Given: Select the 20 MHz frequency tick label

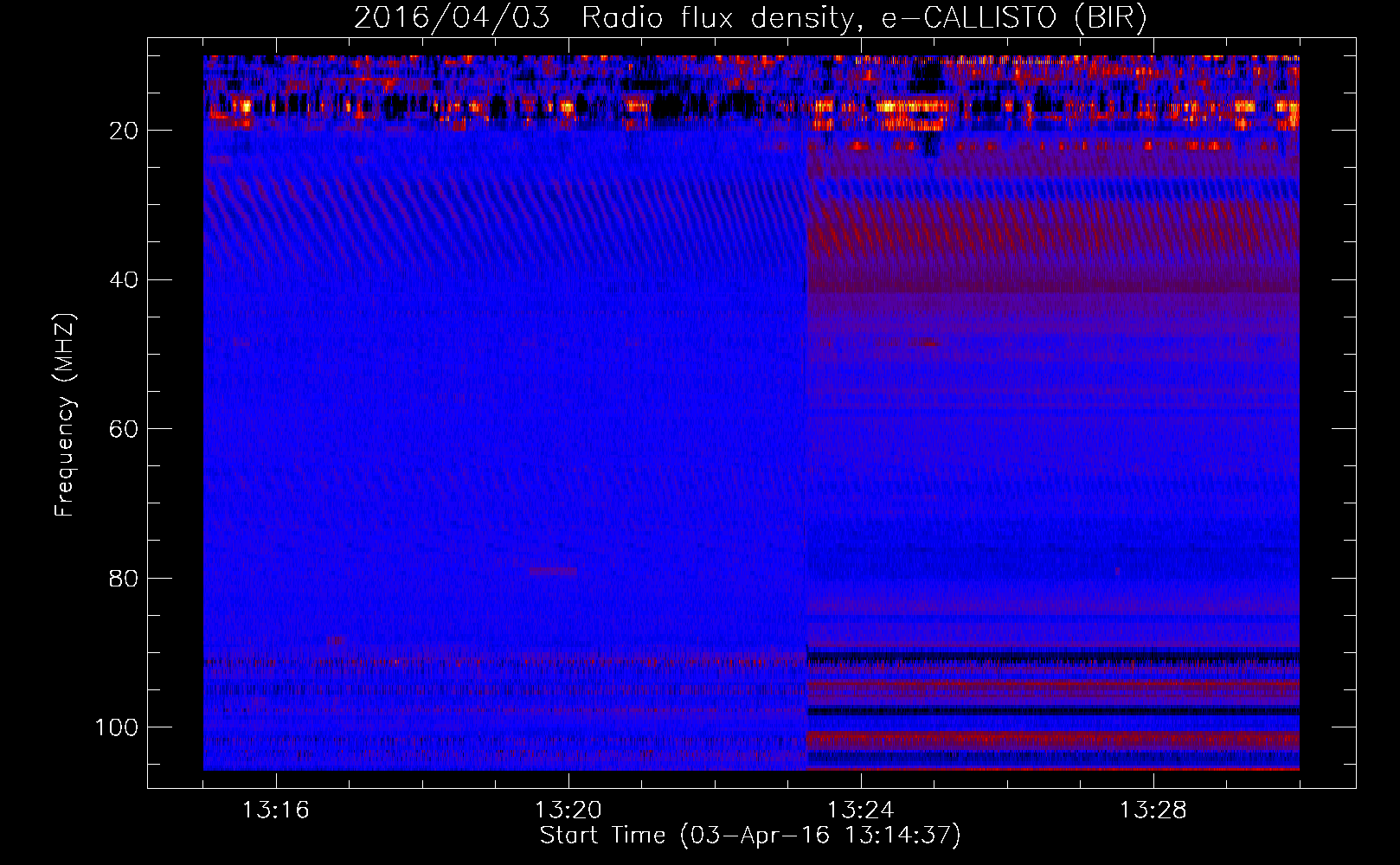Looking at the screenshot, I should tap(124, 131).
